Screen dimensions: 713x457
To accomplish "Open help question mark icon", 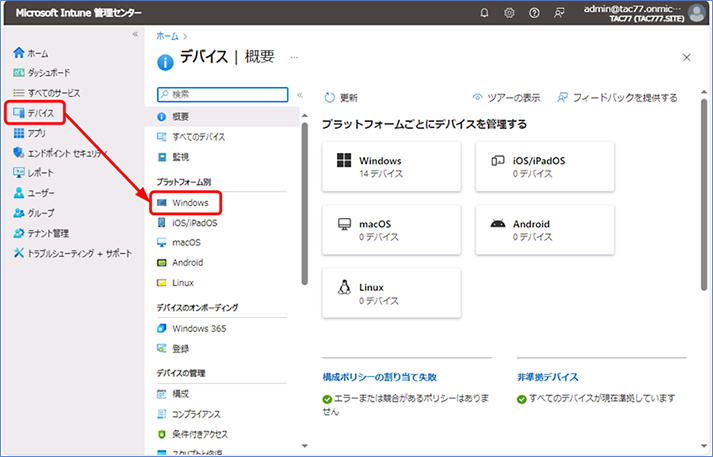I will pos(534,13).
